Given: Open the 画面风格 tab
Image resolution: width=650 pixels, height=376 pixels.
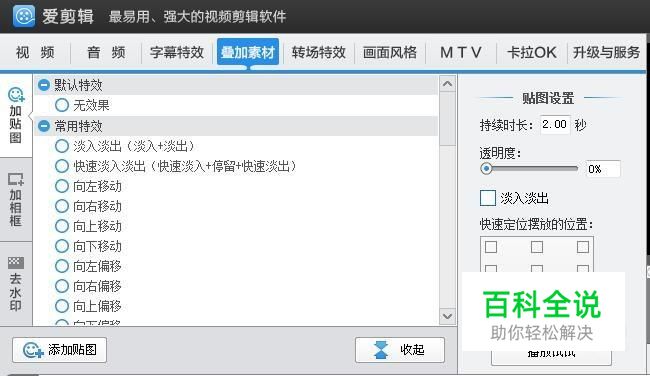Looking at the screenshot, I should coord(390,53).
